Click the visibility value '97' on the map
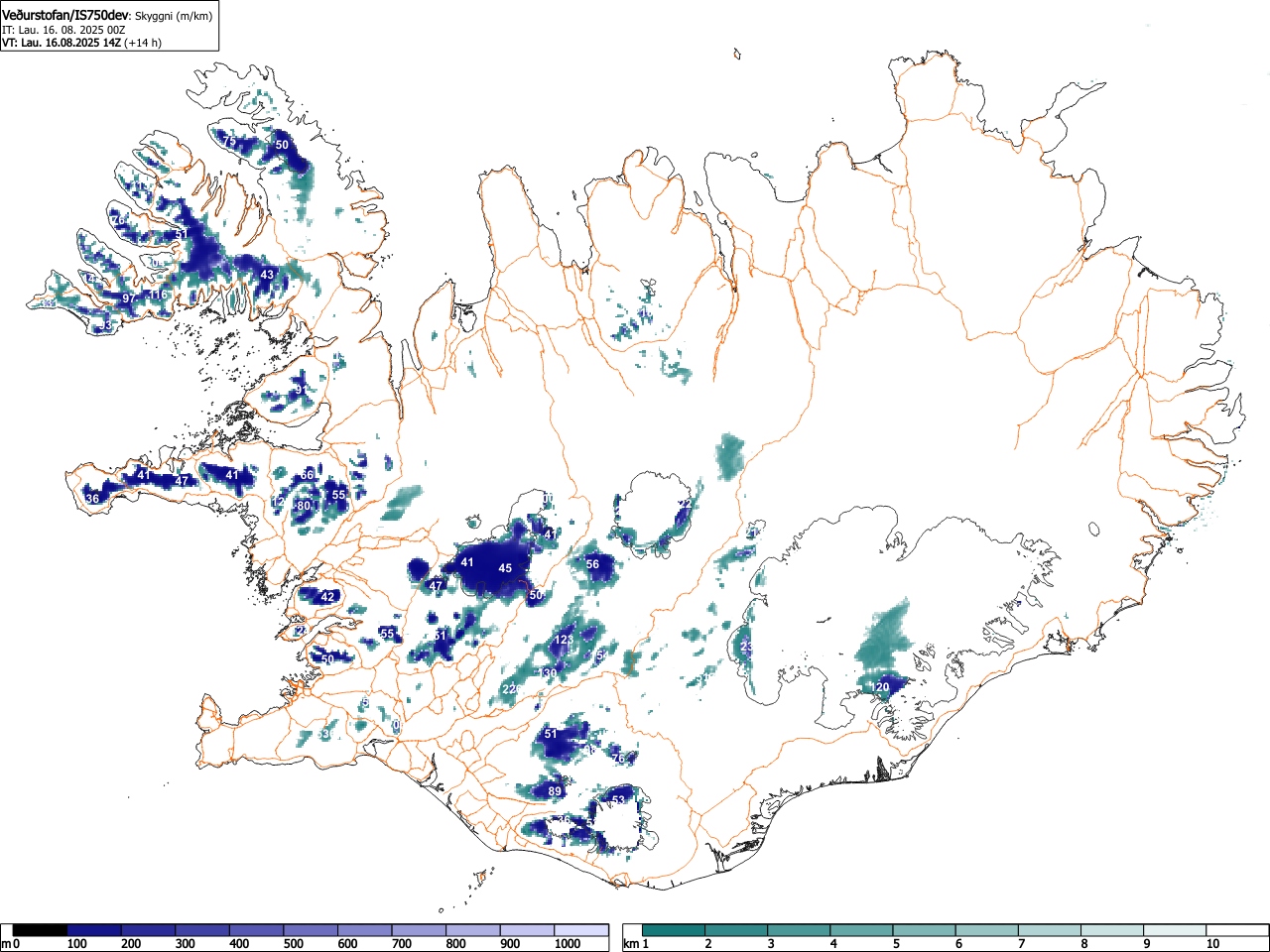Viewport: 1270px width, 952px height. point(128,298)
